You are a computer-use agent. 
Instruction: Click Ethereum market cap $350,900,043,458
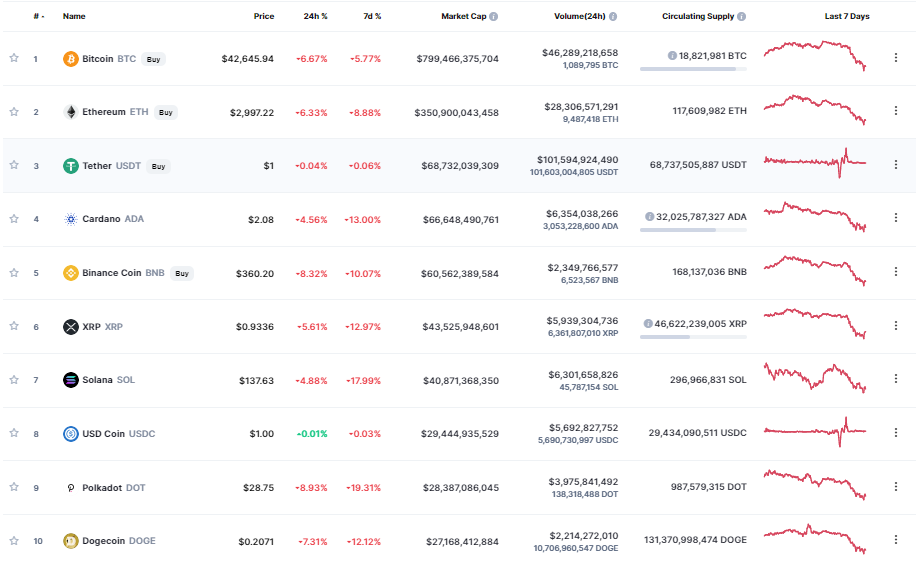click(457, 112)
